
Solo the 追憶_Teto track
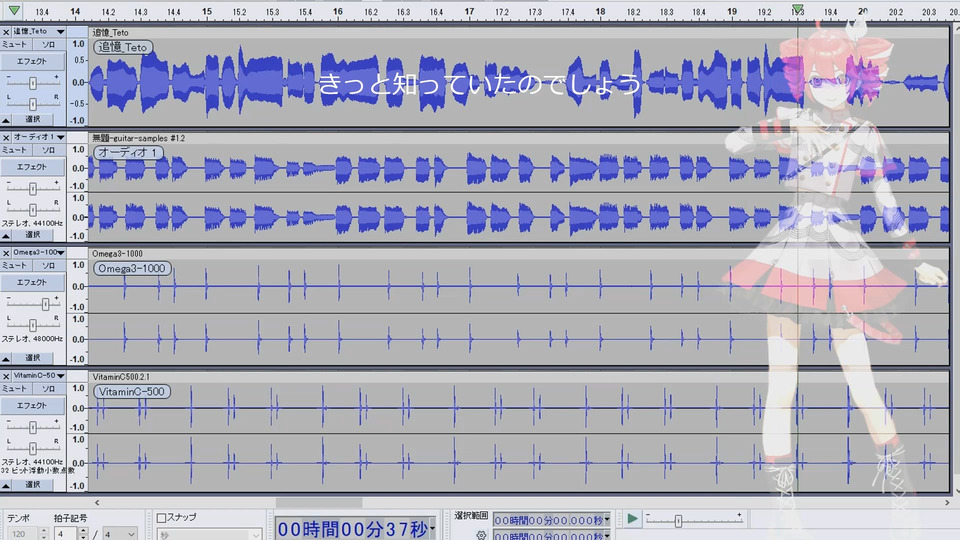pos(48,45)
